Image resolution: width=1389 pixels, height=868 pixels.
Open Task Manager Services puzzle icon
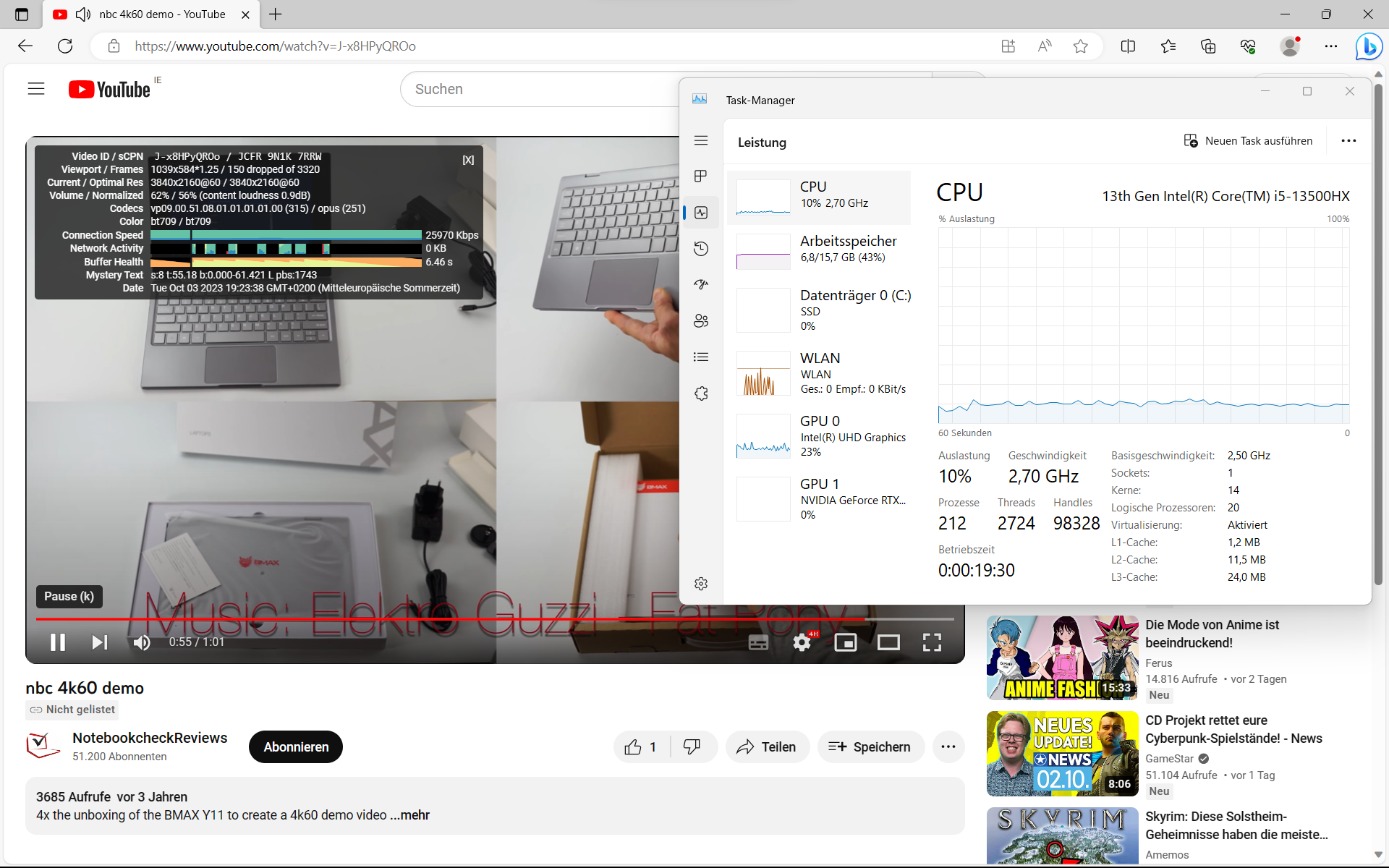pyautogui.click(x=700, y=393)
